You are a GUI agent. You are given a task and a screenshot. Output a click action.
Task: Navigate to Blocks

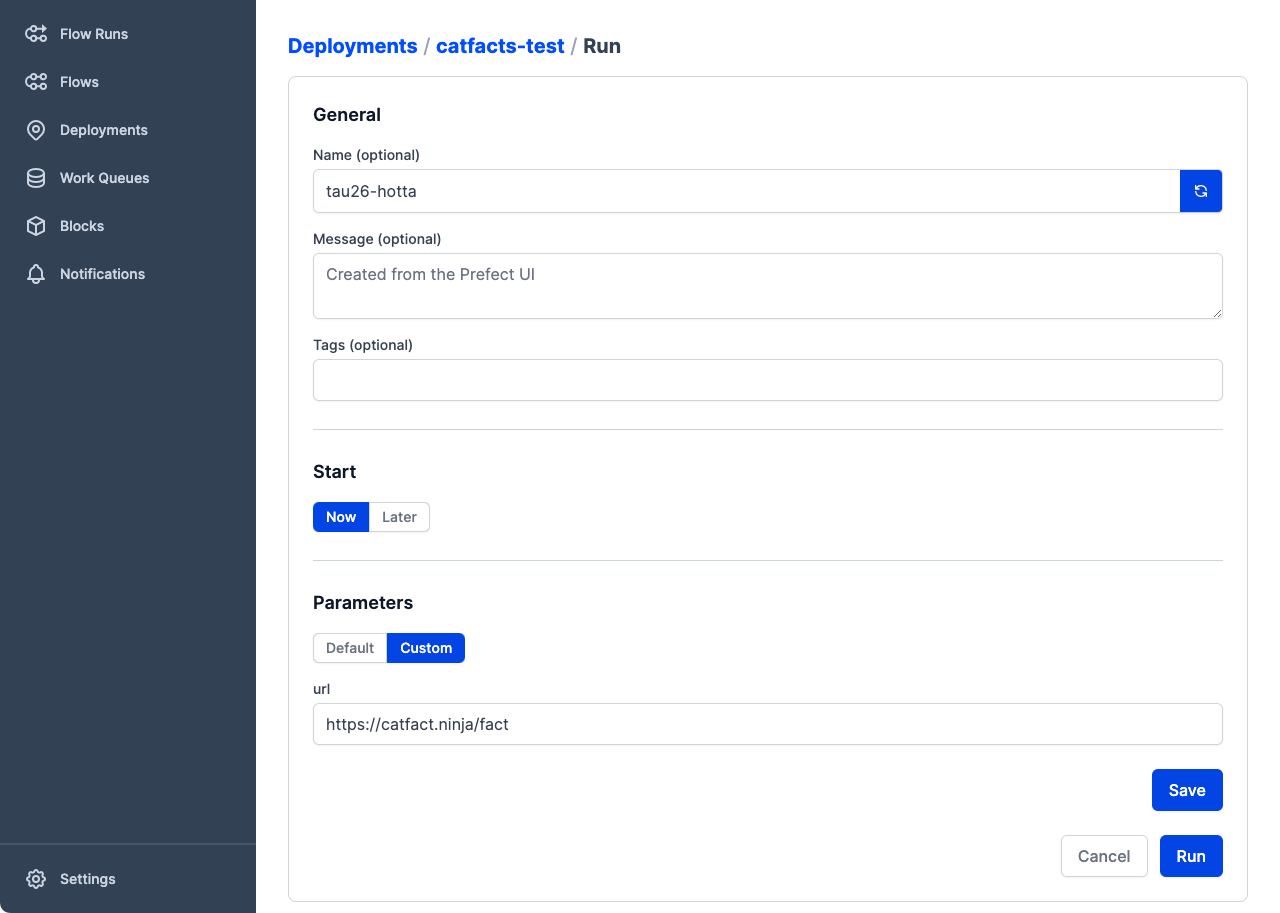82,226
